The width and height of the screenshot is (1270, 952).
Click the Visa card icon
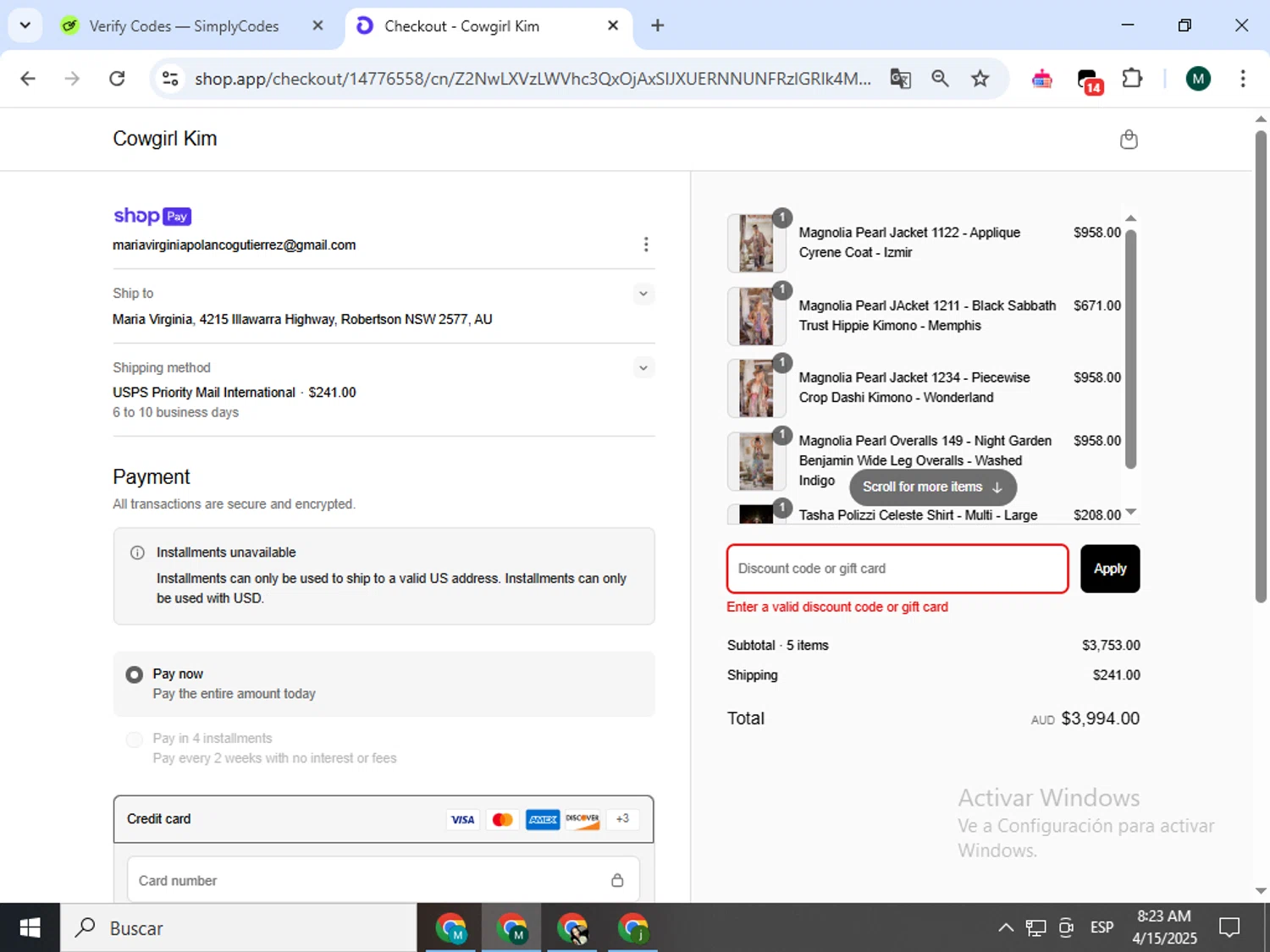[x=462, y=819]
